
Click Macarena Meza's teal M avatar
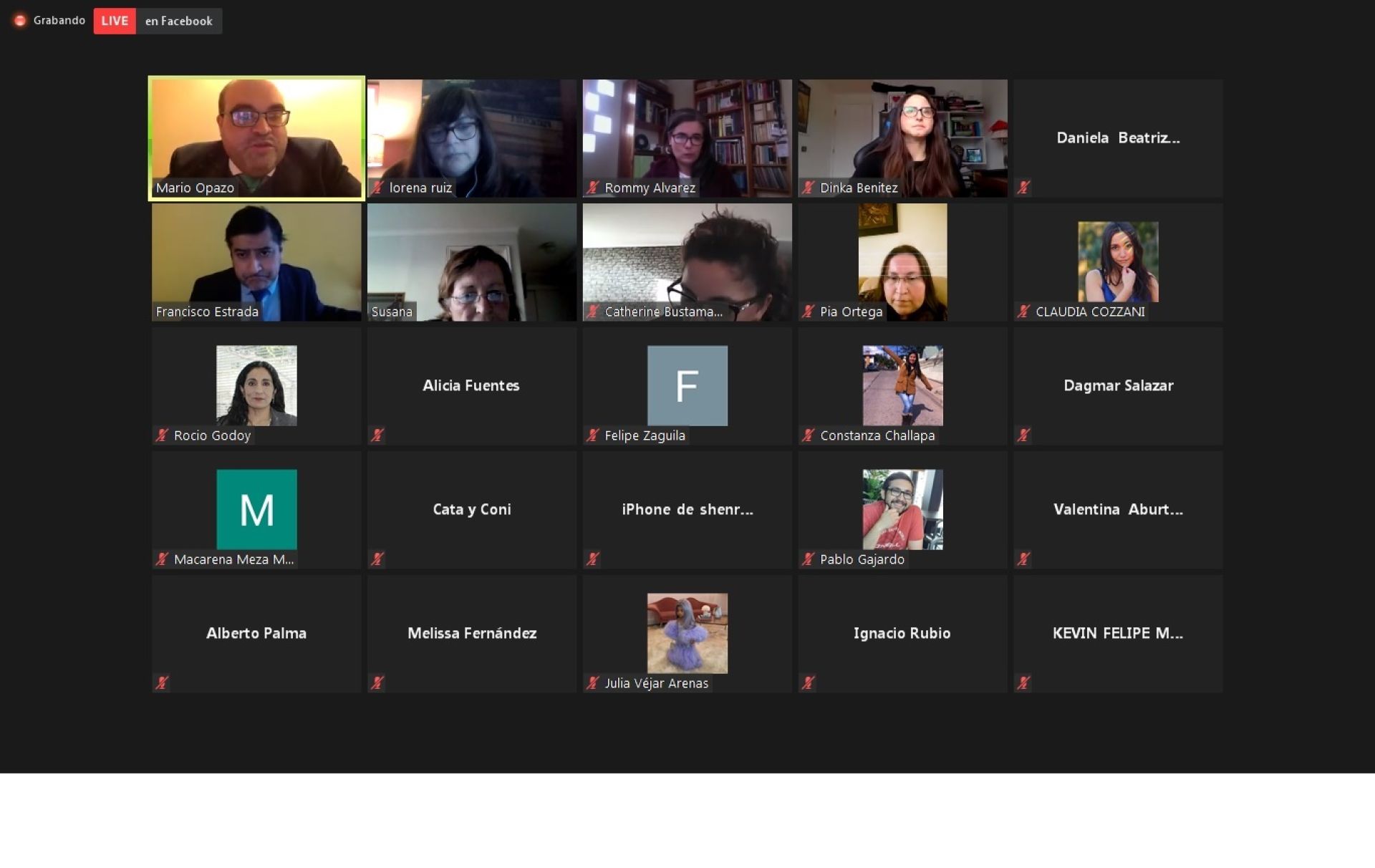point(256,509)
